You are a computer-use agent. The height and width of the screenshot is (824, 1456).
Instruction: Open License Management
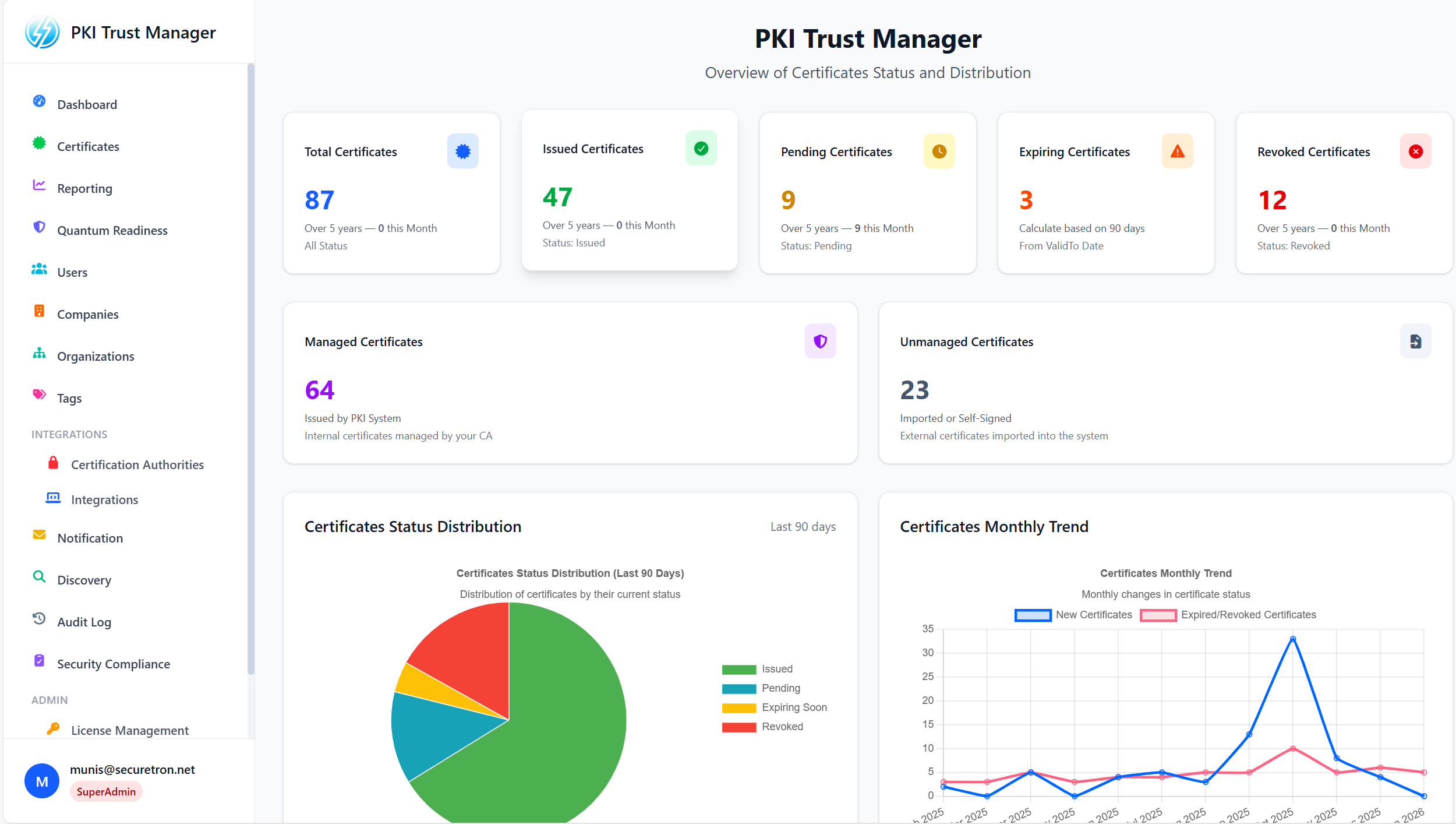tap(129, 730)
